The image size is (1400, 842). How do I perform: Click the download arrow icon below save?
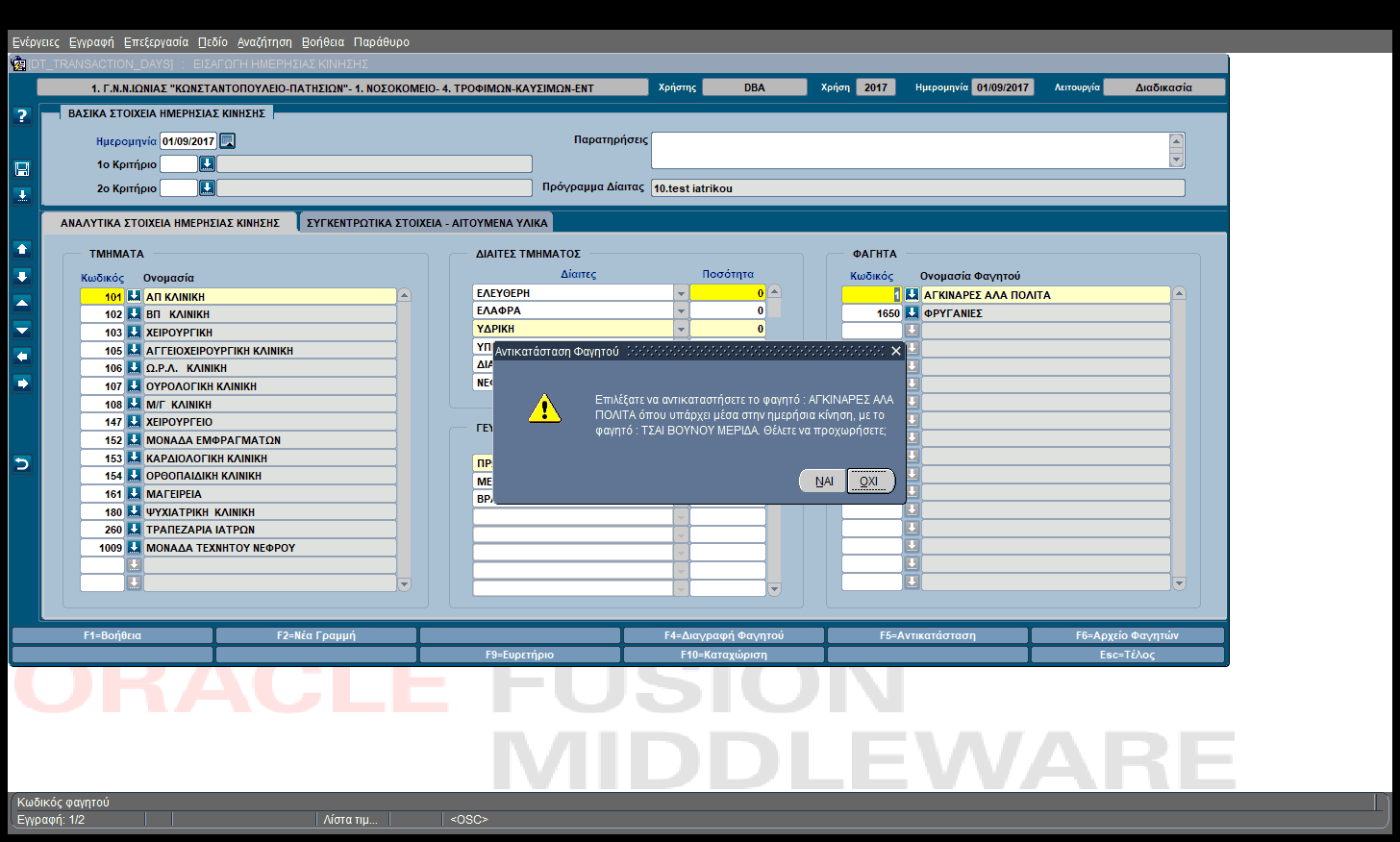point(22,195)
